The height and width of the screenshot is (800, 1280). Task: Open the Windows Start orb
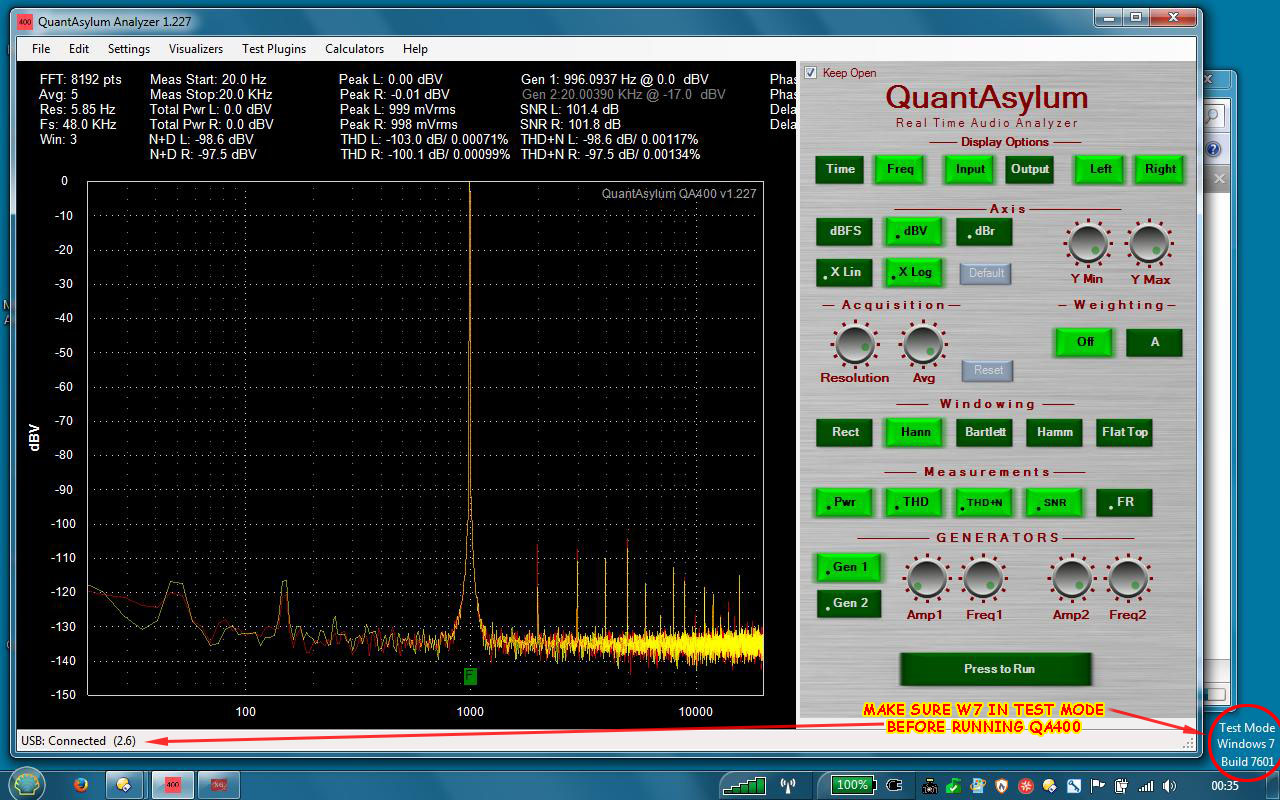click(x=27, y=785)
